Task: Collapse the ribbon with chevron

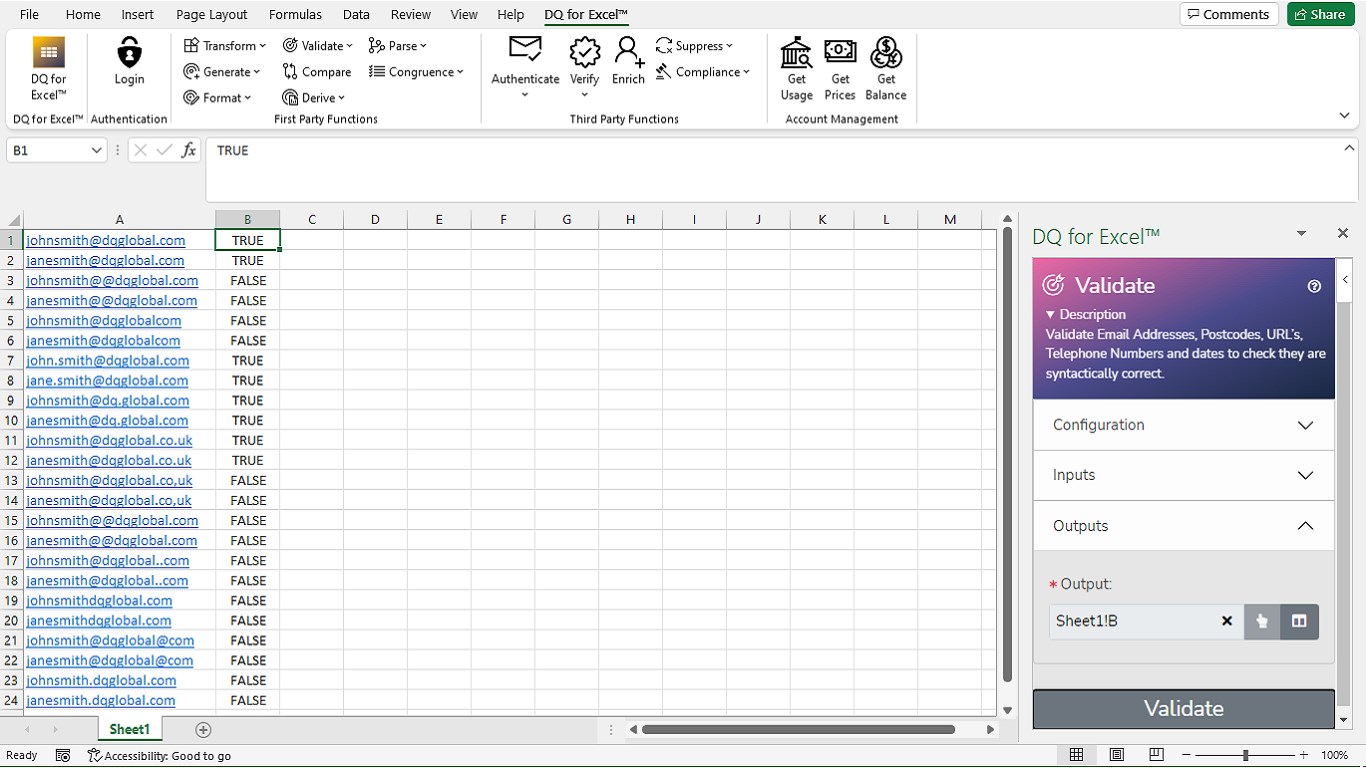Action: click(1344, 116)
